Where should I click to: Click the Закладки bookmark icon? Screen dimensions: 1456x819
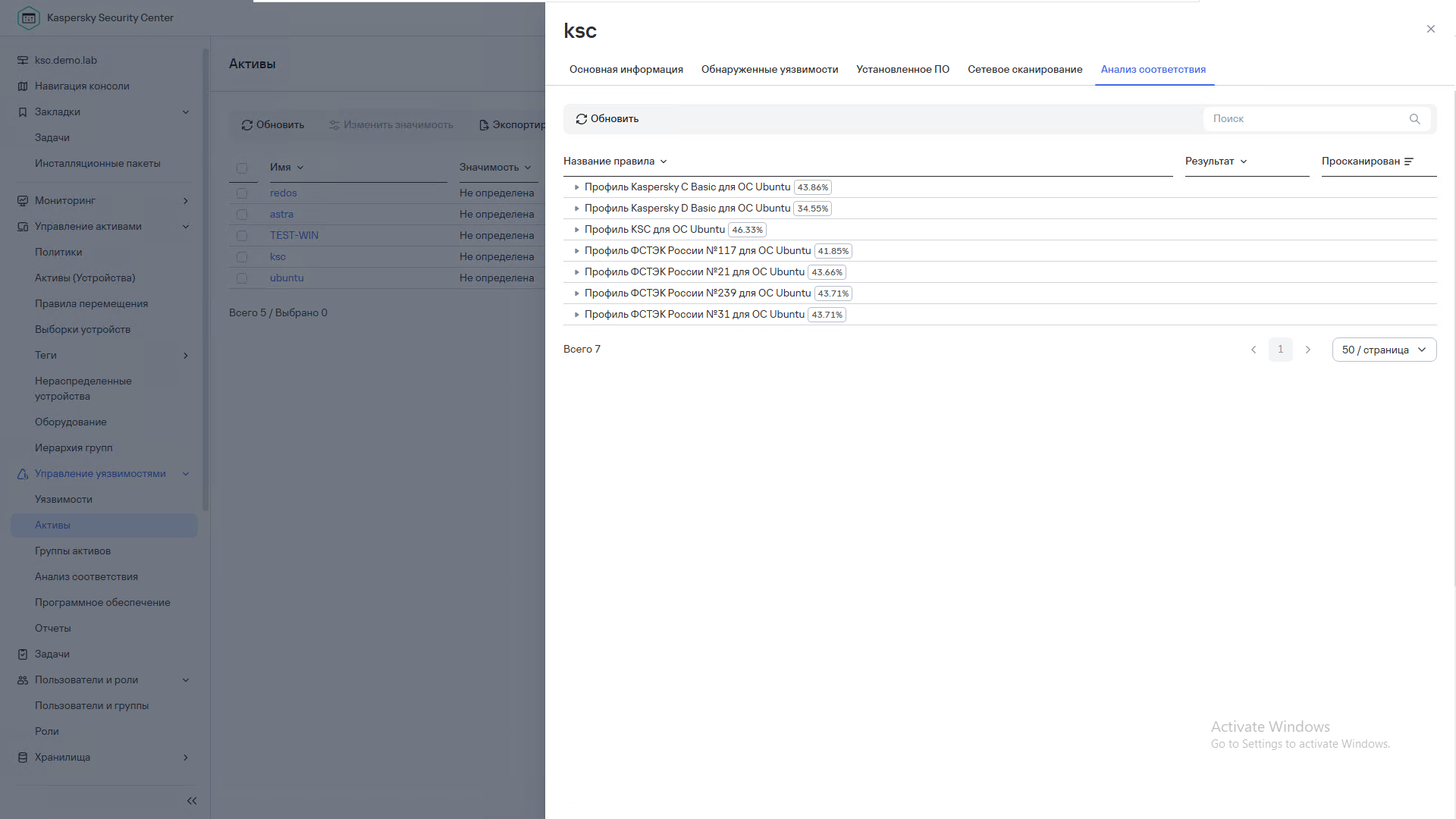pyautogui.click(x=23, y=112)
